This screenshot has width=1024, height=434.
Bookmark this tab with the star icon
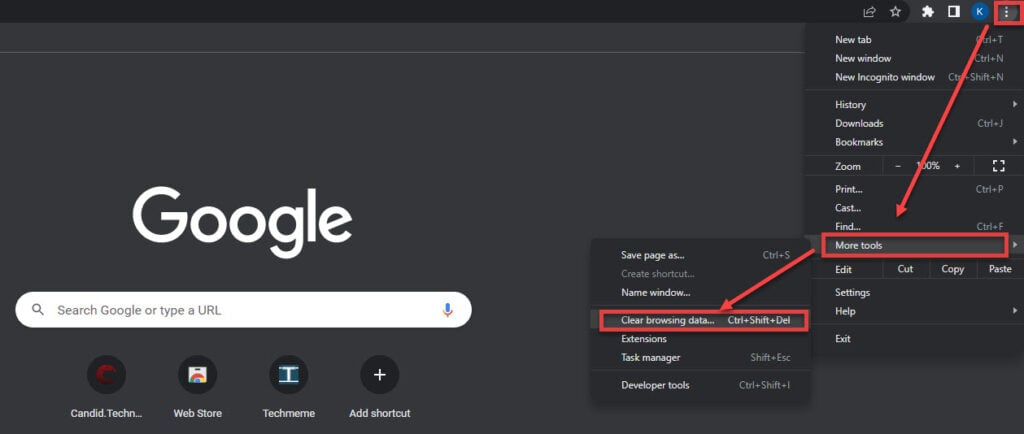click(x=895, y=12)
